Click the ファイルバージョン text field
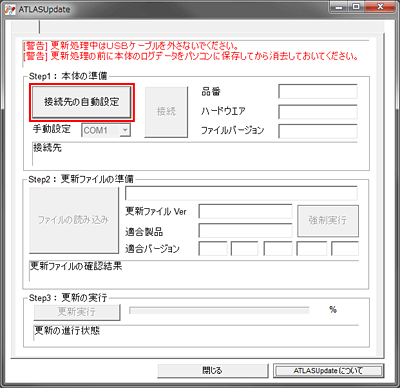The image size is (400, 388). point(318,131)
